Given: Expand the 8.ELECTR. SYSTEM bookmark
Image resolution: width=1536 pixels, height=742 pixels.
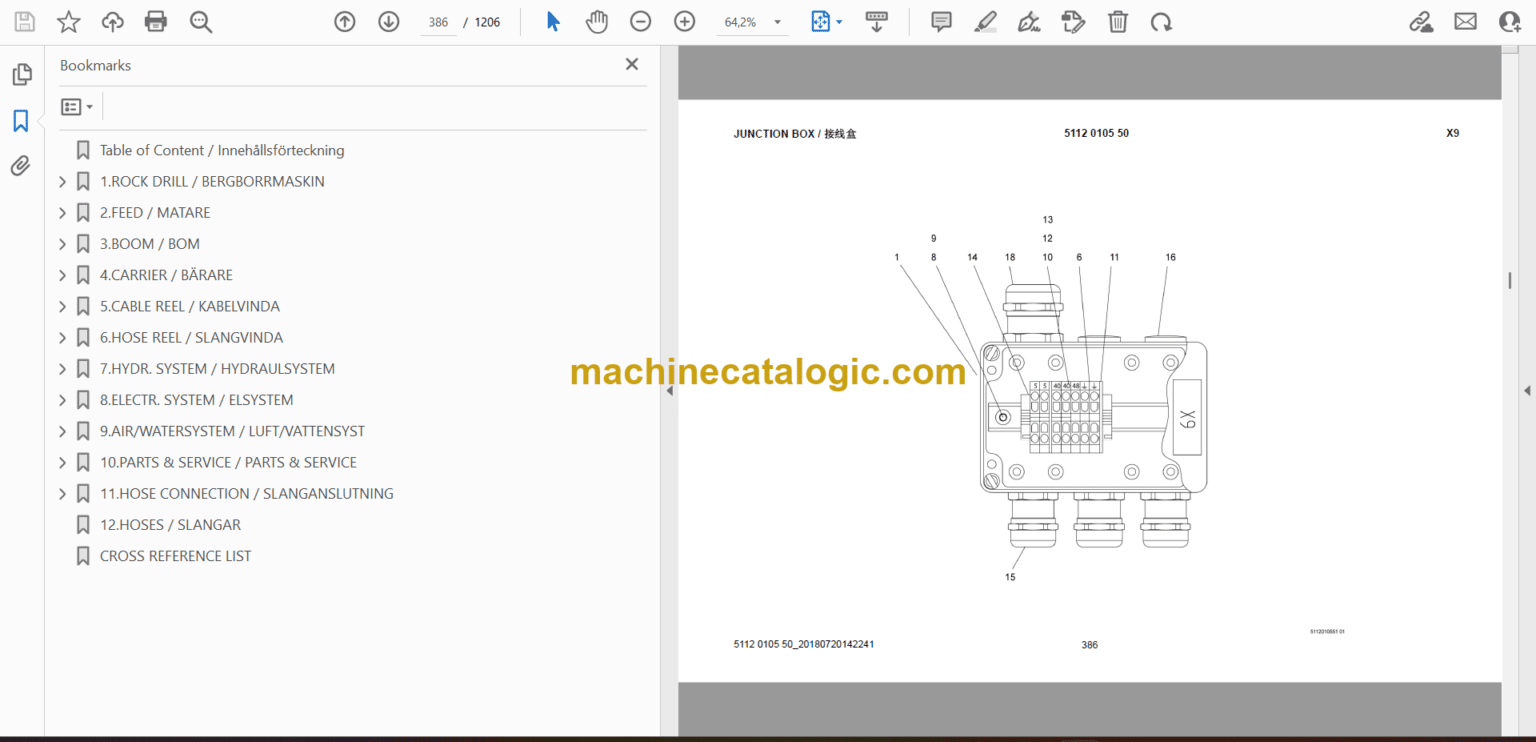Looking at the screenshot, I should [62, 400].
